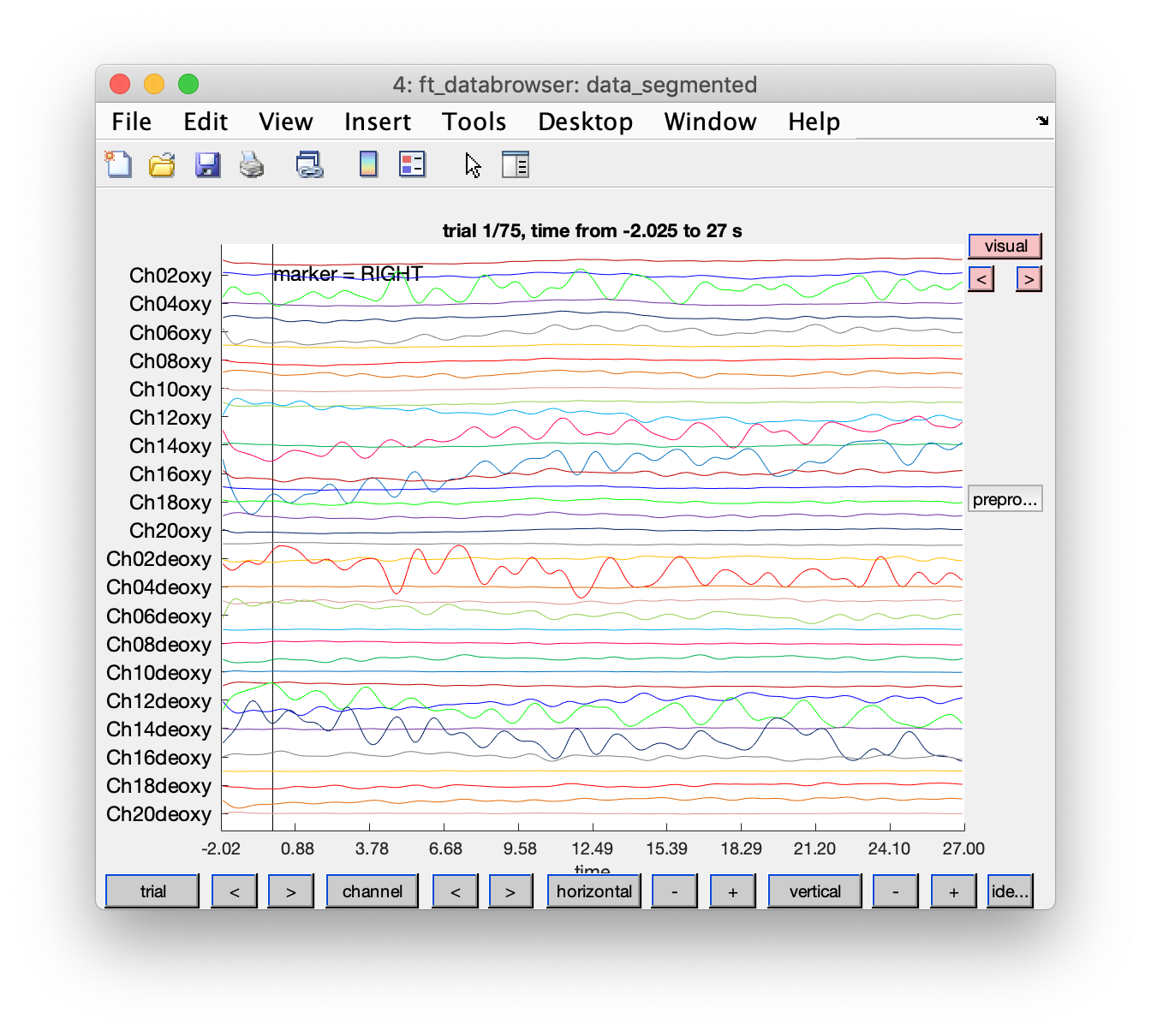Screen dimensions: 1151x1036
Task: Click the vertical scaling button
Action: (815, 891)
